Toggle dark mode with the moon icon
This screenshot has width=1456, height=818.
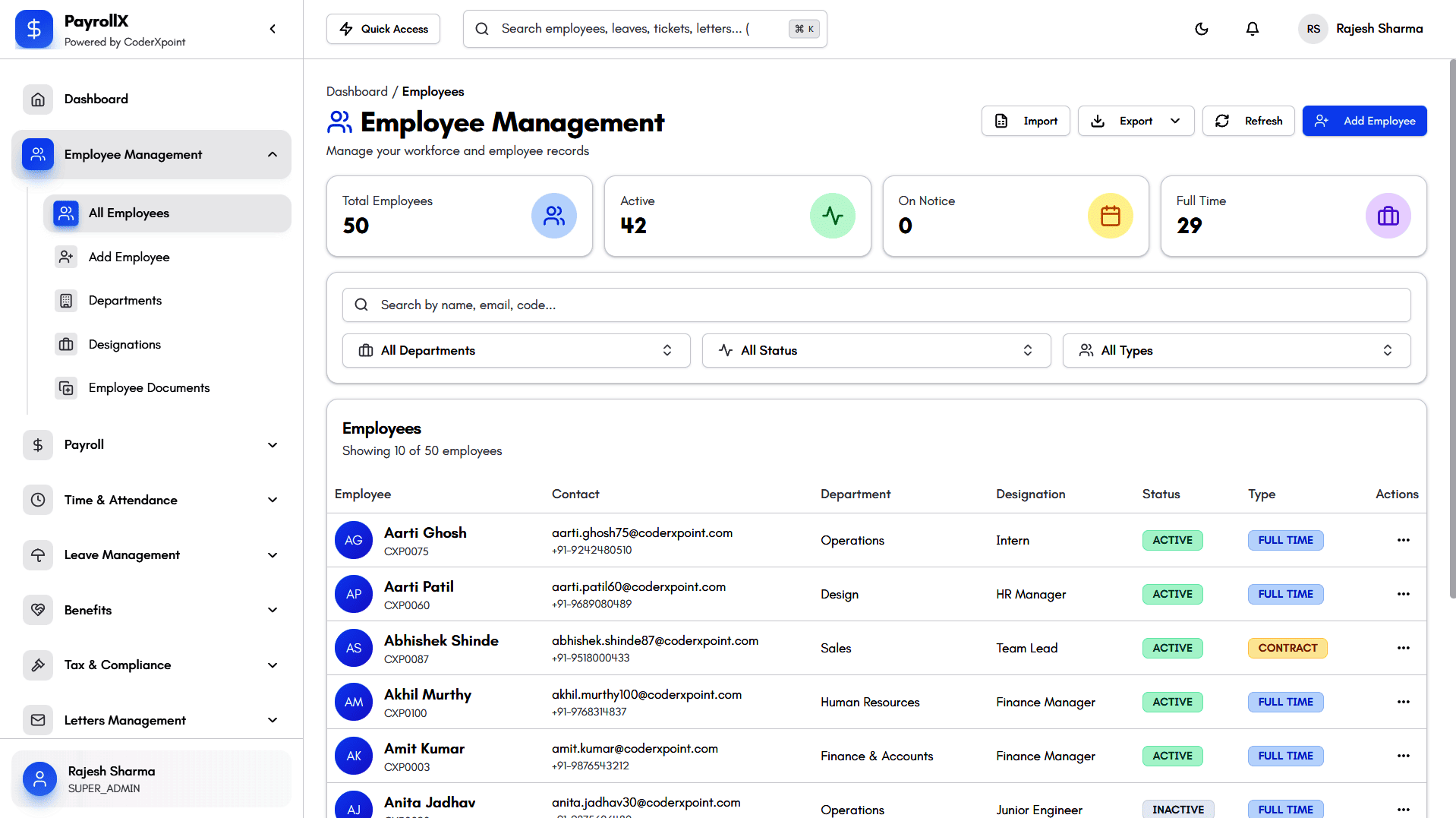point(1201,29)
